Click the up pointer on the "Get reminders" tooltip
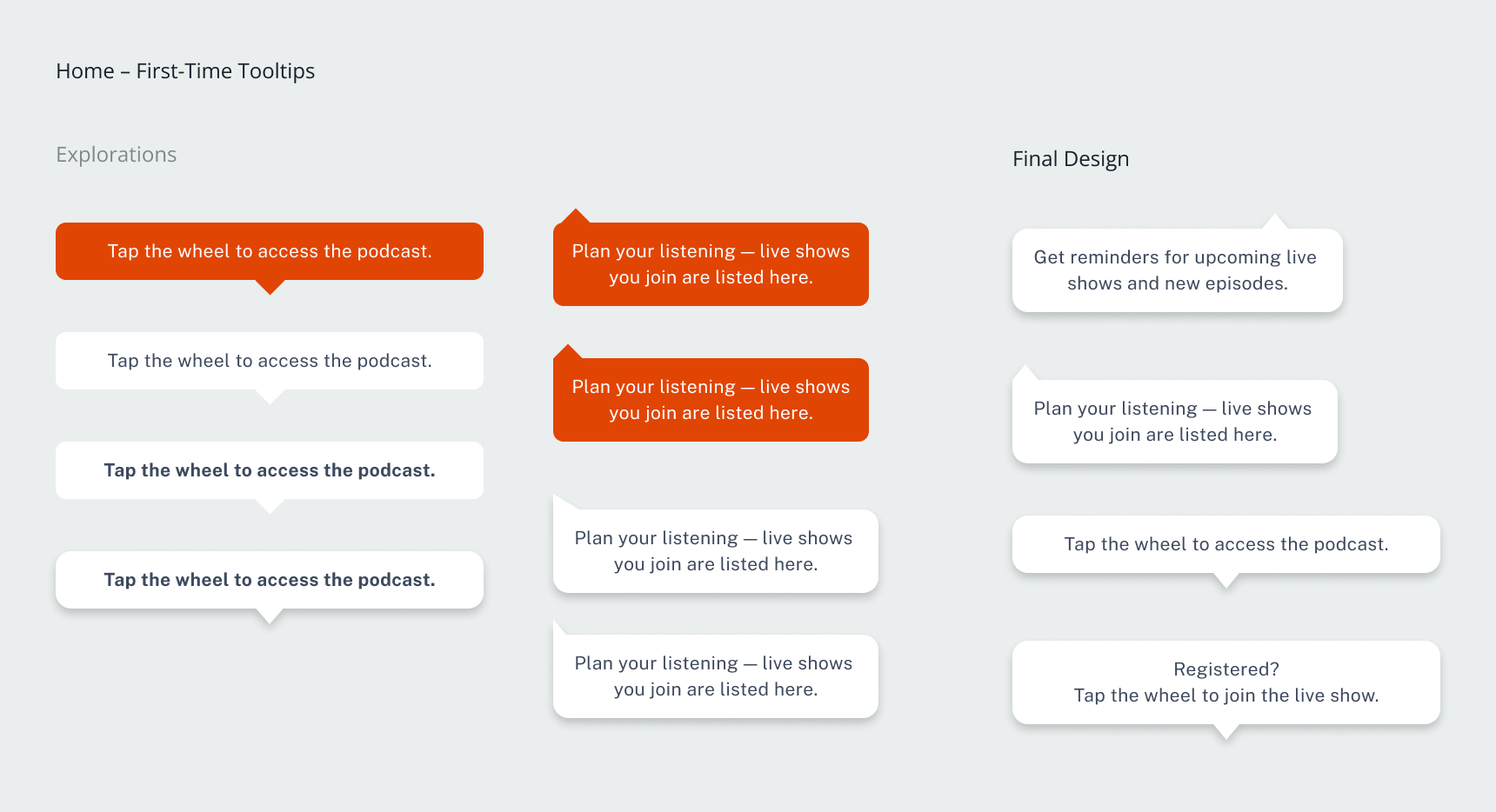Viewport: 1496px width, 812px height. [1274, 222]
